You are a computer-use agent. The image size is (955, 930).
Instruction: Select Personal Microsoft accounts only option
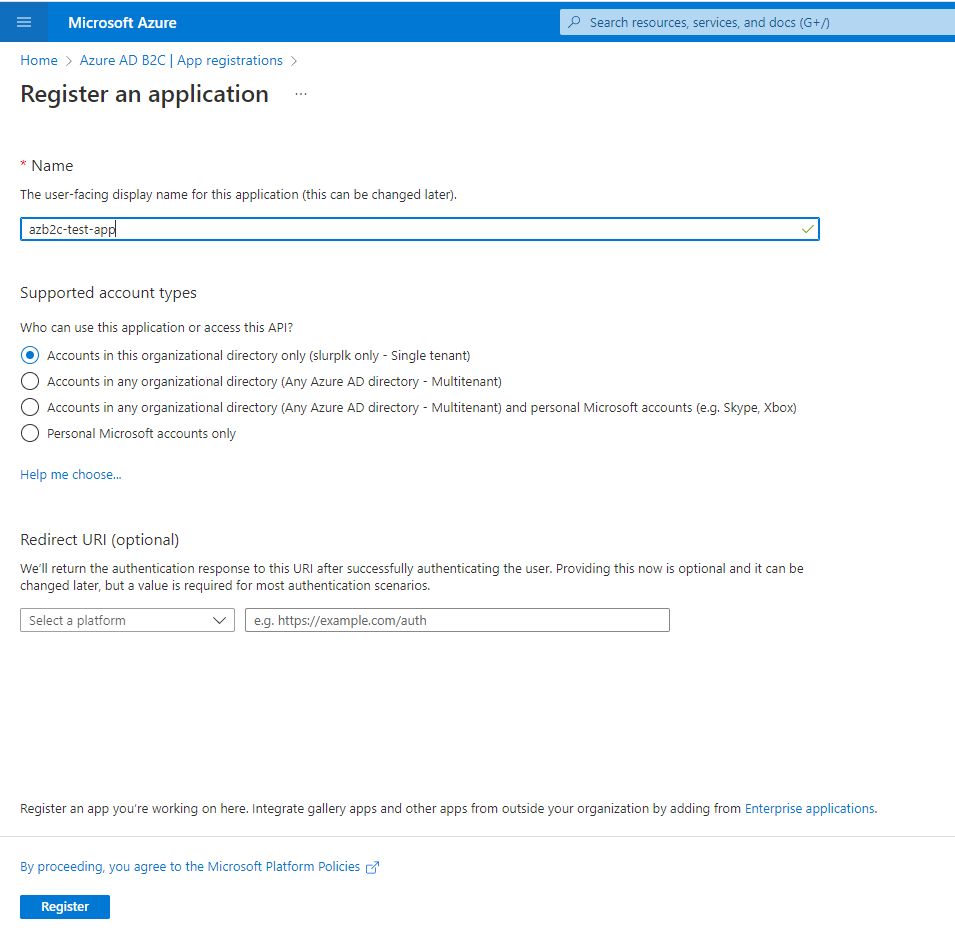click(30, 434)
